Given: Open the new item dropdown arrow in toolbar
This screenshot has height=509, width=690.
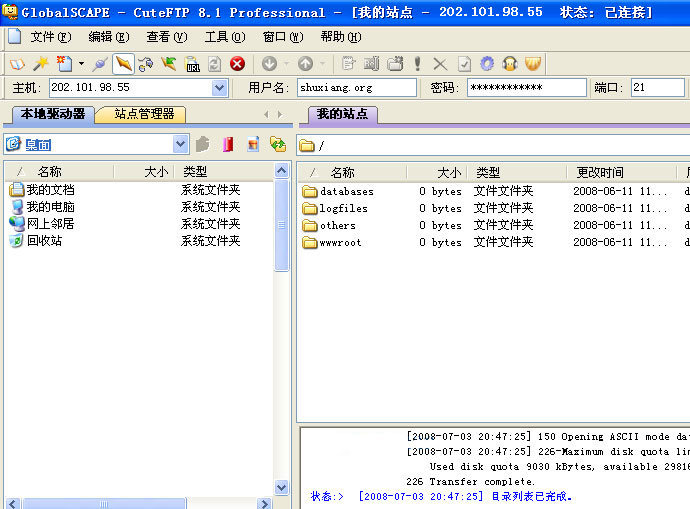Looking at the screenshot, I should [81, 64].
